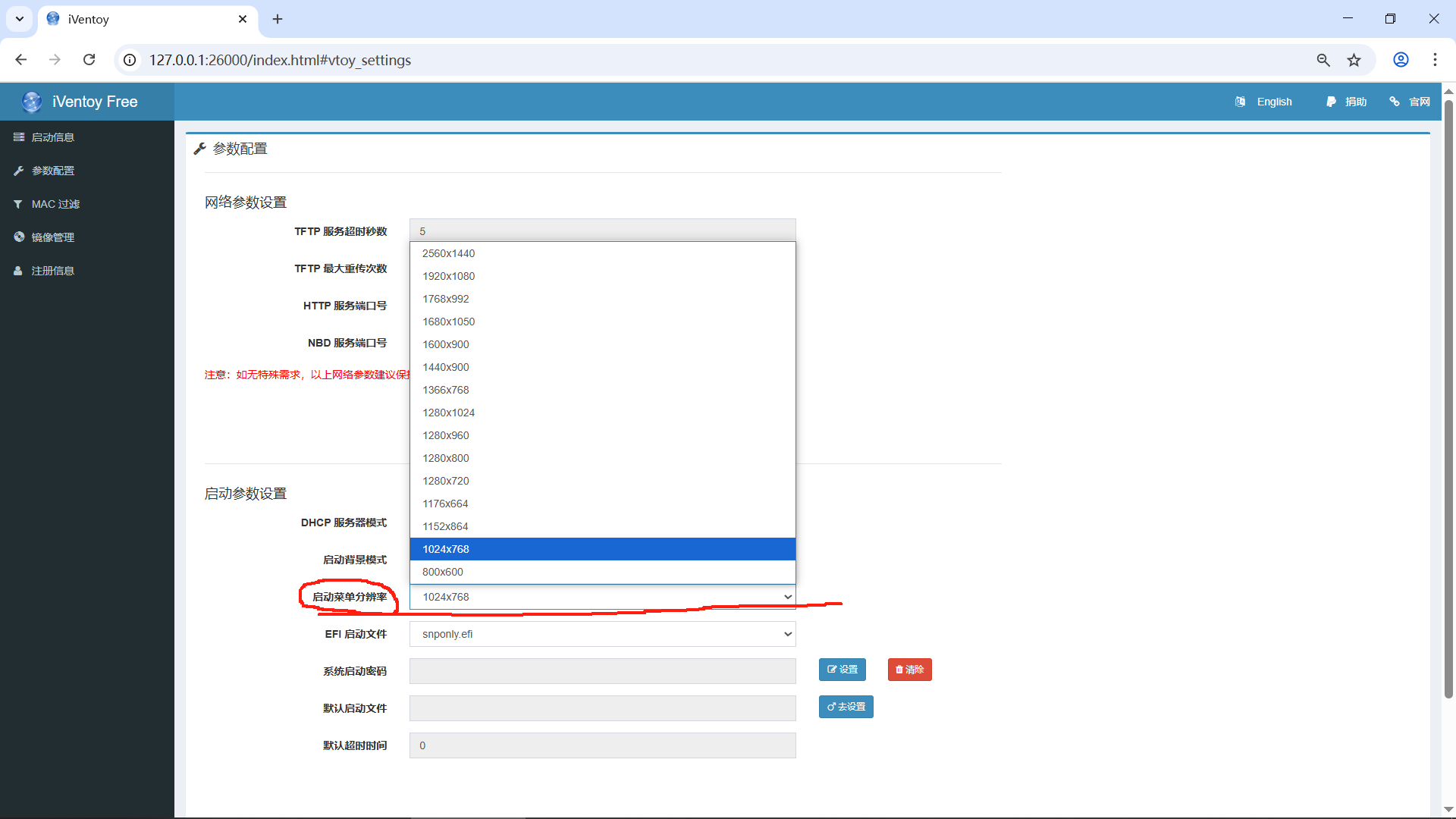
Task: Click the blue 设置 password button
Action: coord(842,670)
